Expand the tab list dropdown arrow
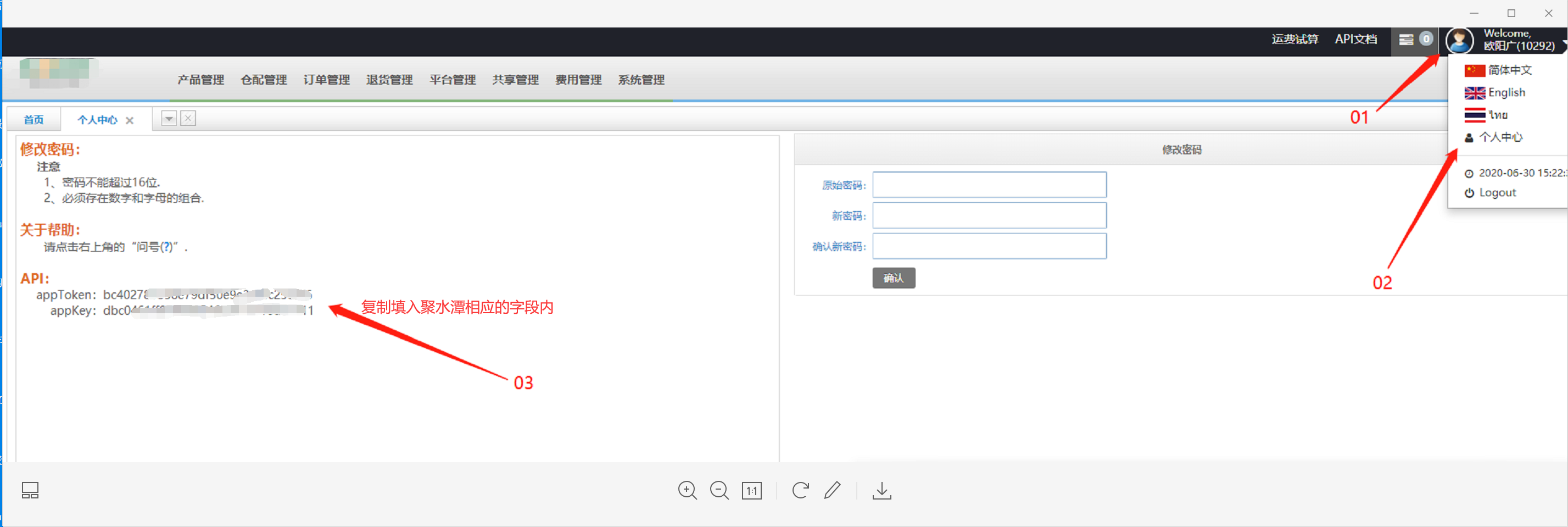The image size is (1568, 527). point(169,119)
